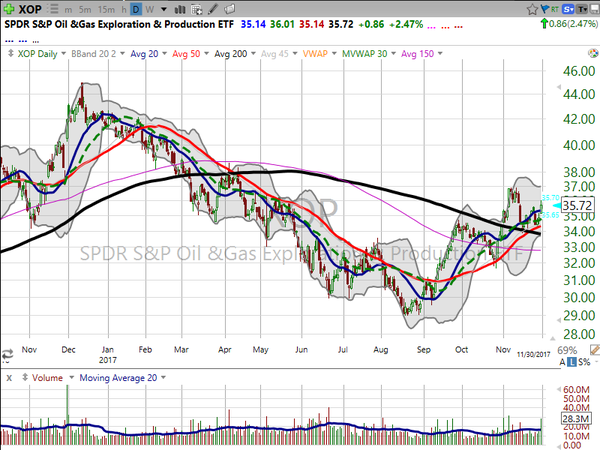
Task: Click the green plus add-chart icon
Action: point(8,9)
